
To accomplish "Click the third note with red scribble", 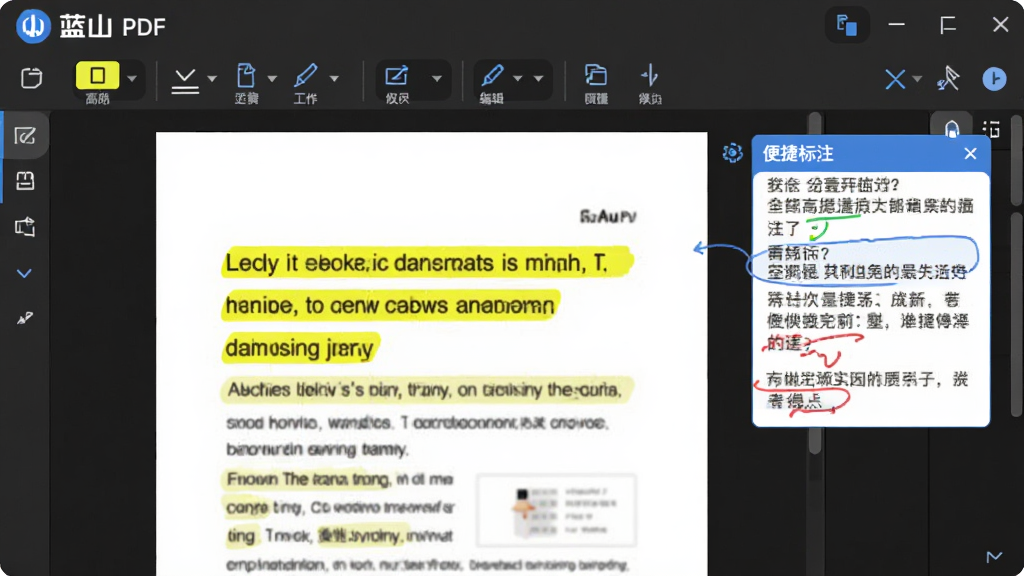I will [867, 321].
